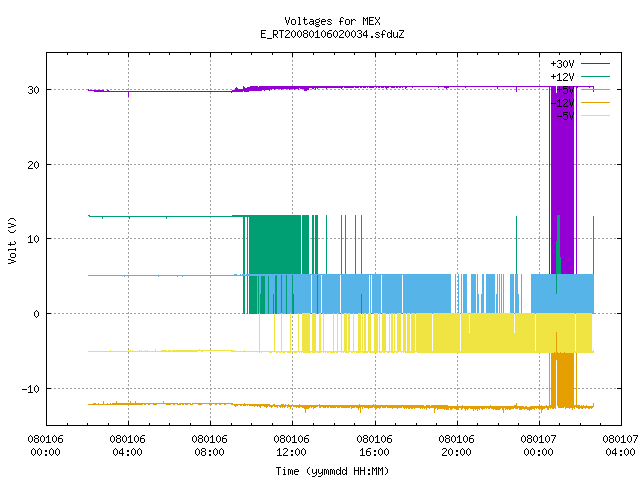The image size is (640, 480).
Task: Click the y-axis tick label 0
Action: click(x=37, y=314)
